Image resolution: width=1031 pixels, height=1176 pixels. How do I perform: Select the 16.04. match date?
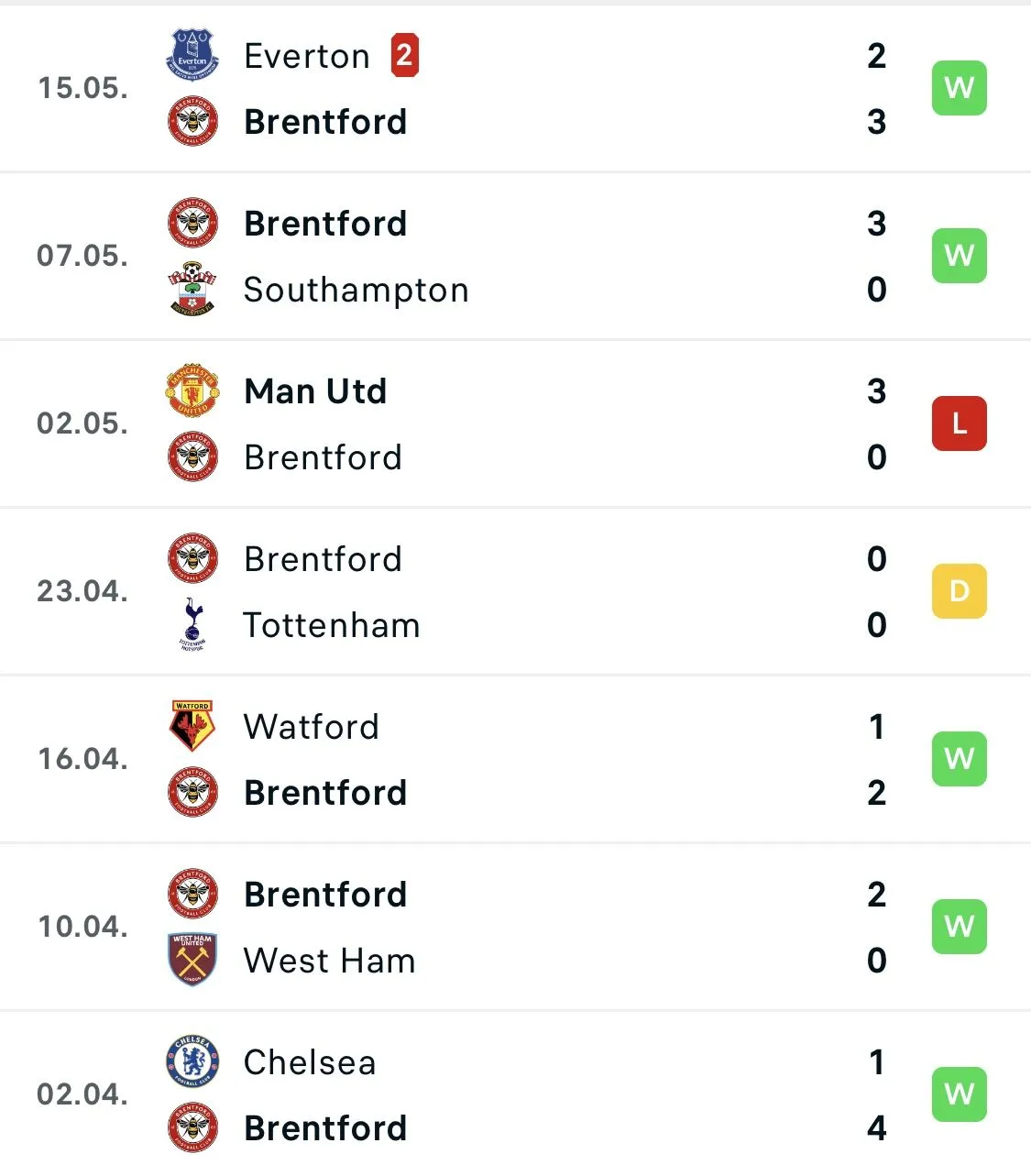tap(82, 759)
